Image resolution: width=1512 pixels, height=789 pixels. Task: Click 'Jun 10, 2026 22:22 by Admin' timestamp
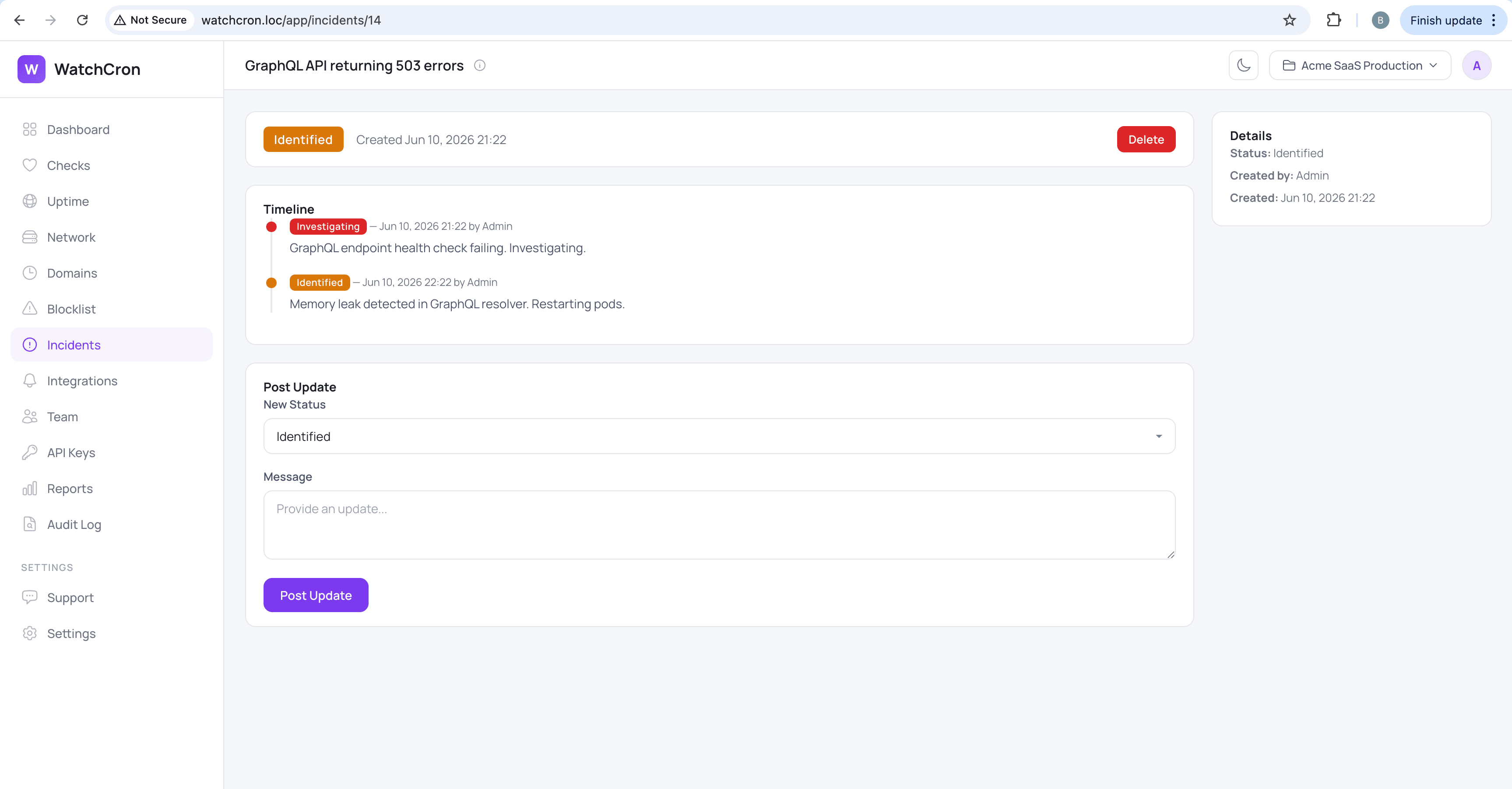[x=429, y=282]
